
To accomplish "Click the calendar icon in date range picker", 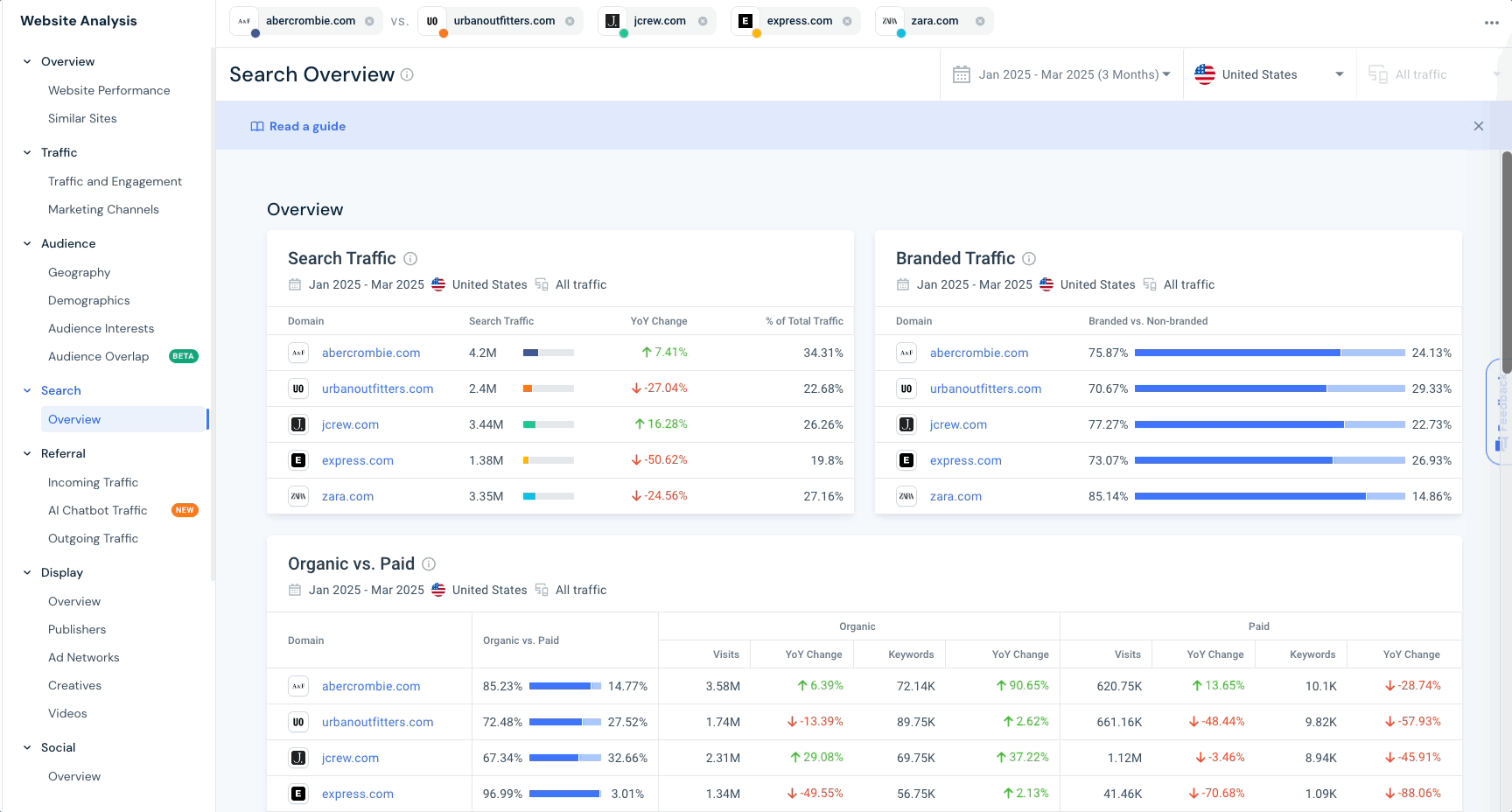I will pos(962,74).
